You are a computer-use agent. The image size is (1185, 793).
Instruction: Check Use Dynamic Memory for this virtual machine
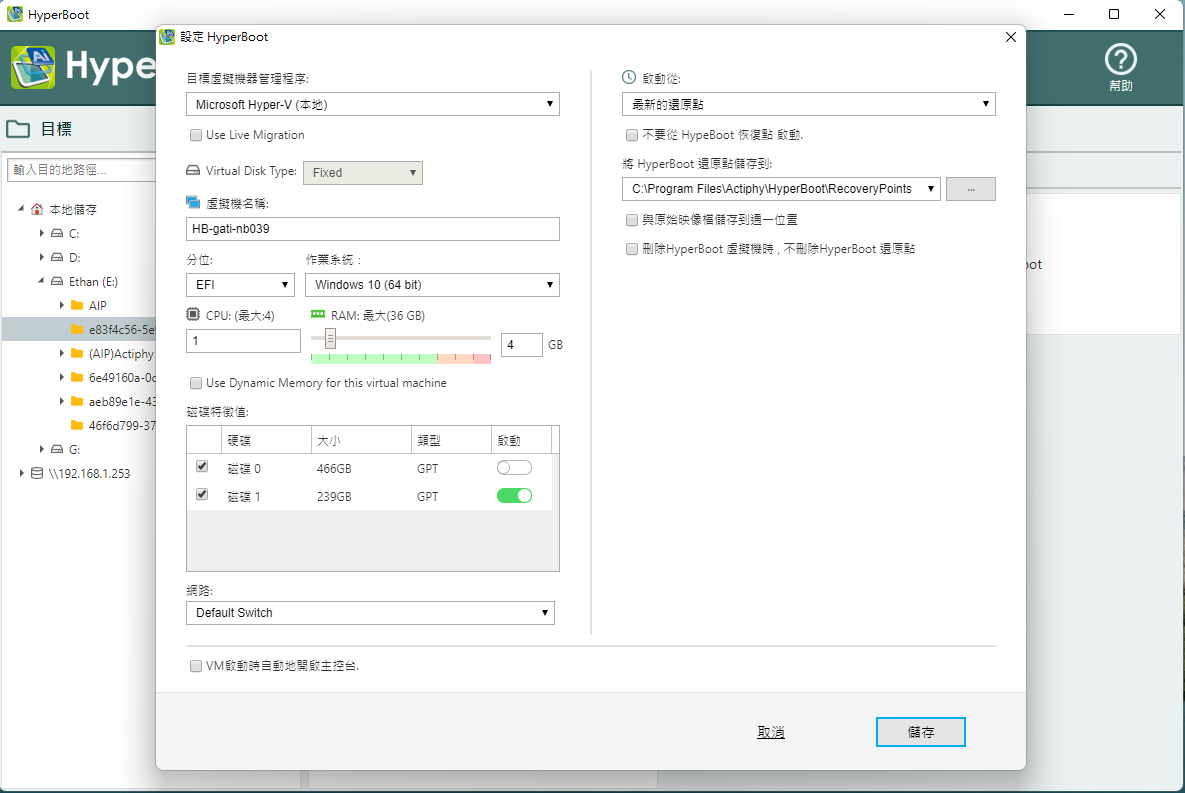pos(196,383)
